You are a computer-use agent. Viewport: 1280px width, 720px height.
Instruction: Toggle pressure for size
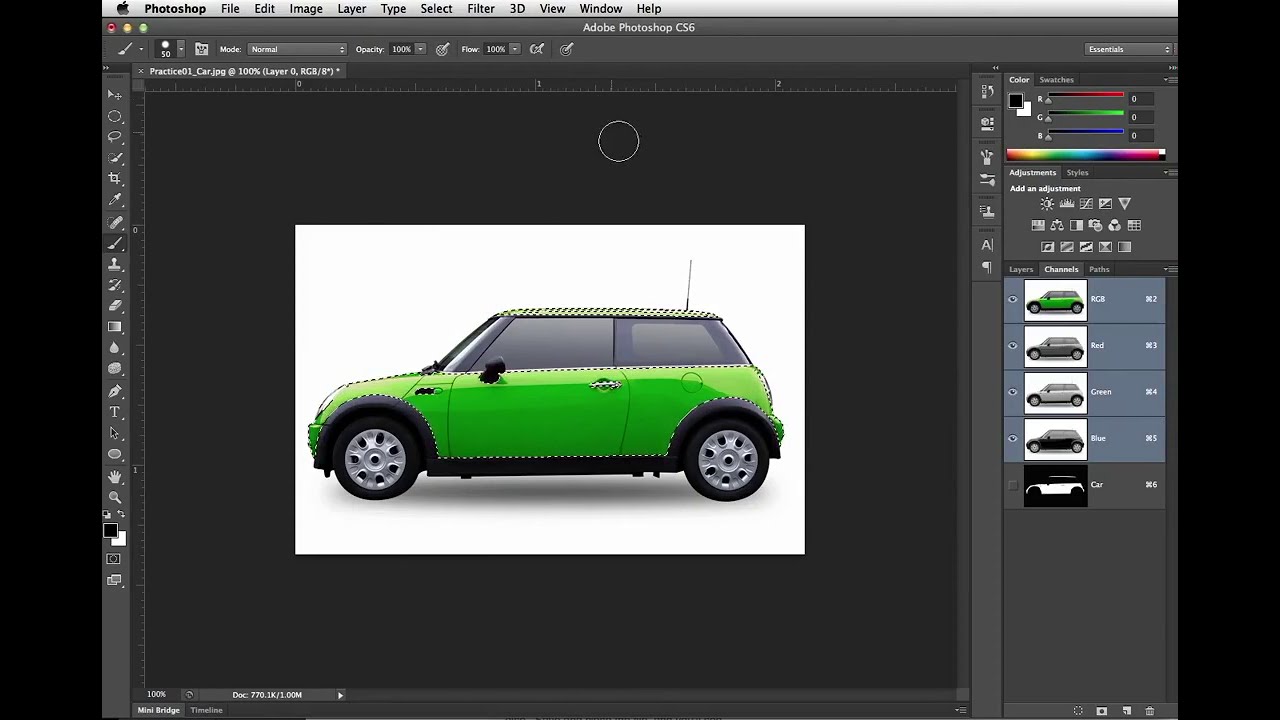(x=567, y=49)
